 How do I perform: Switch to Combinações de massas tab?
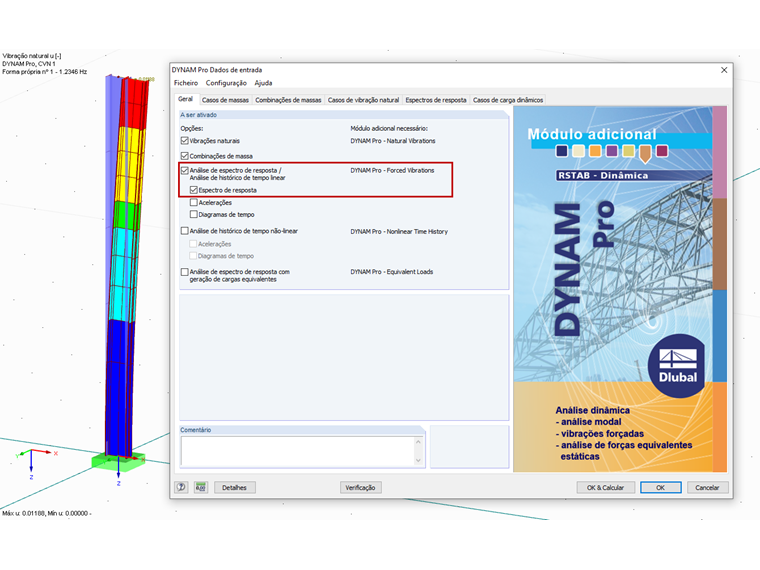(x=288, y=100)
